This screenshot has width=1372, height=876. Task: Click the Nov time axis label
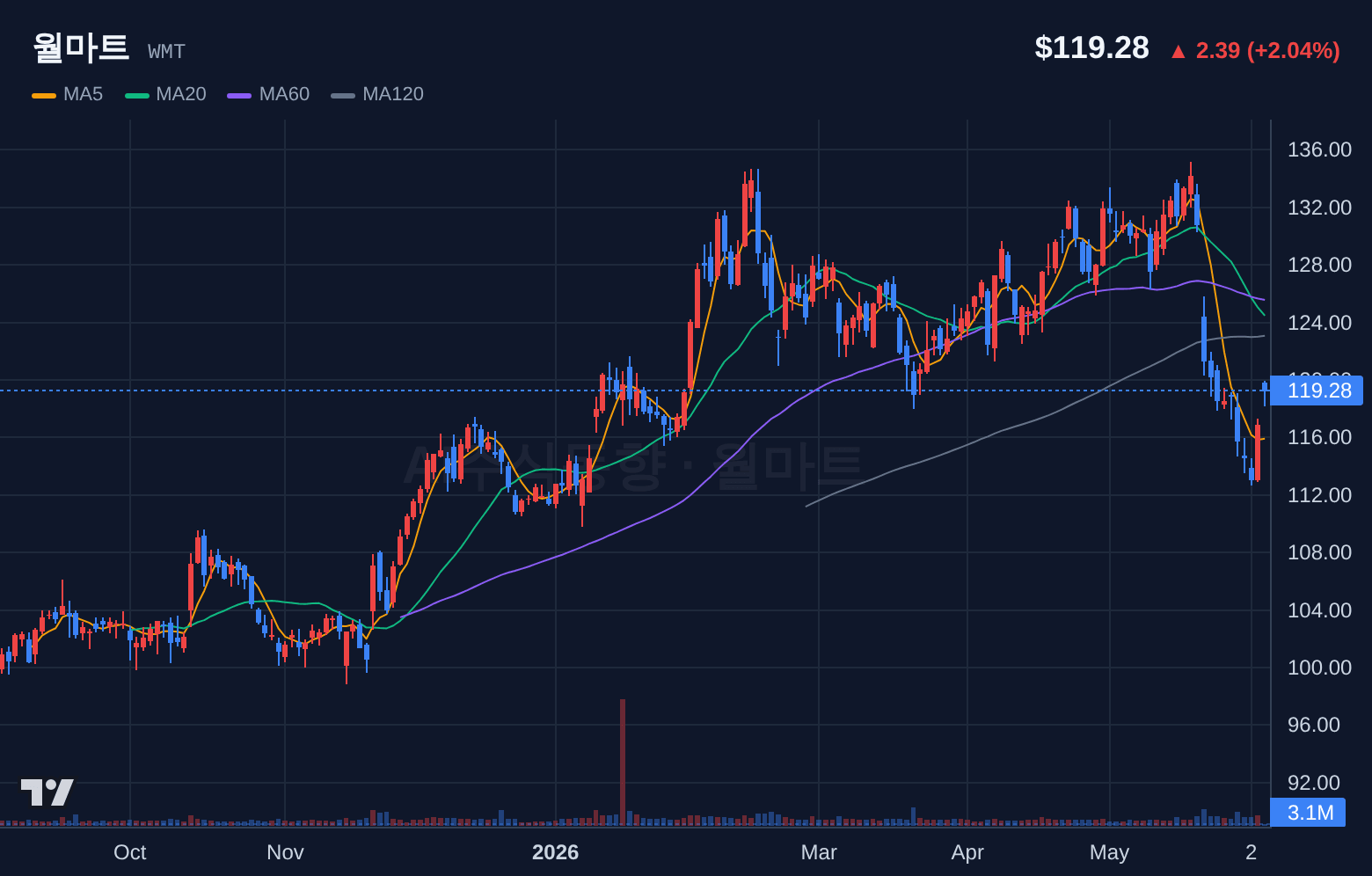(285, 852)
